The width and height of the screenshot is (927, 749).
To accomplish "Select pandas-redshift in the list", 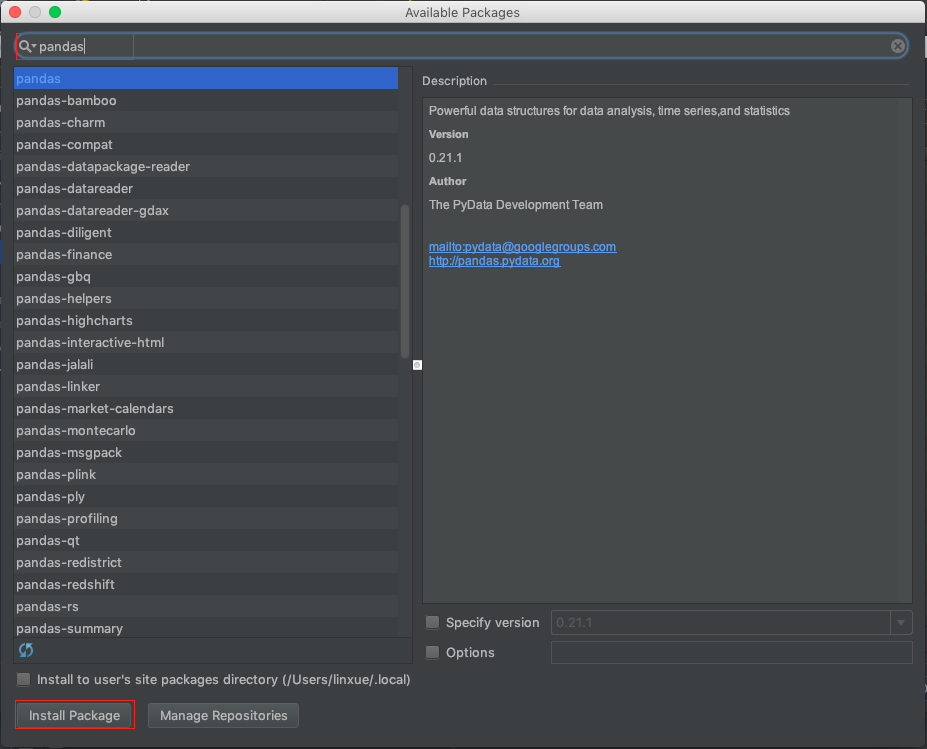I will pyautogui.click(x=206, y=585).
